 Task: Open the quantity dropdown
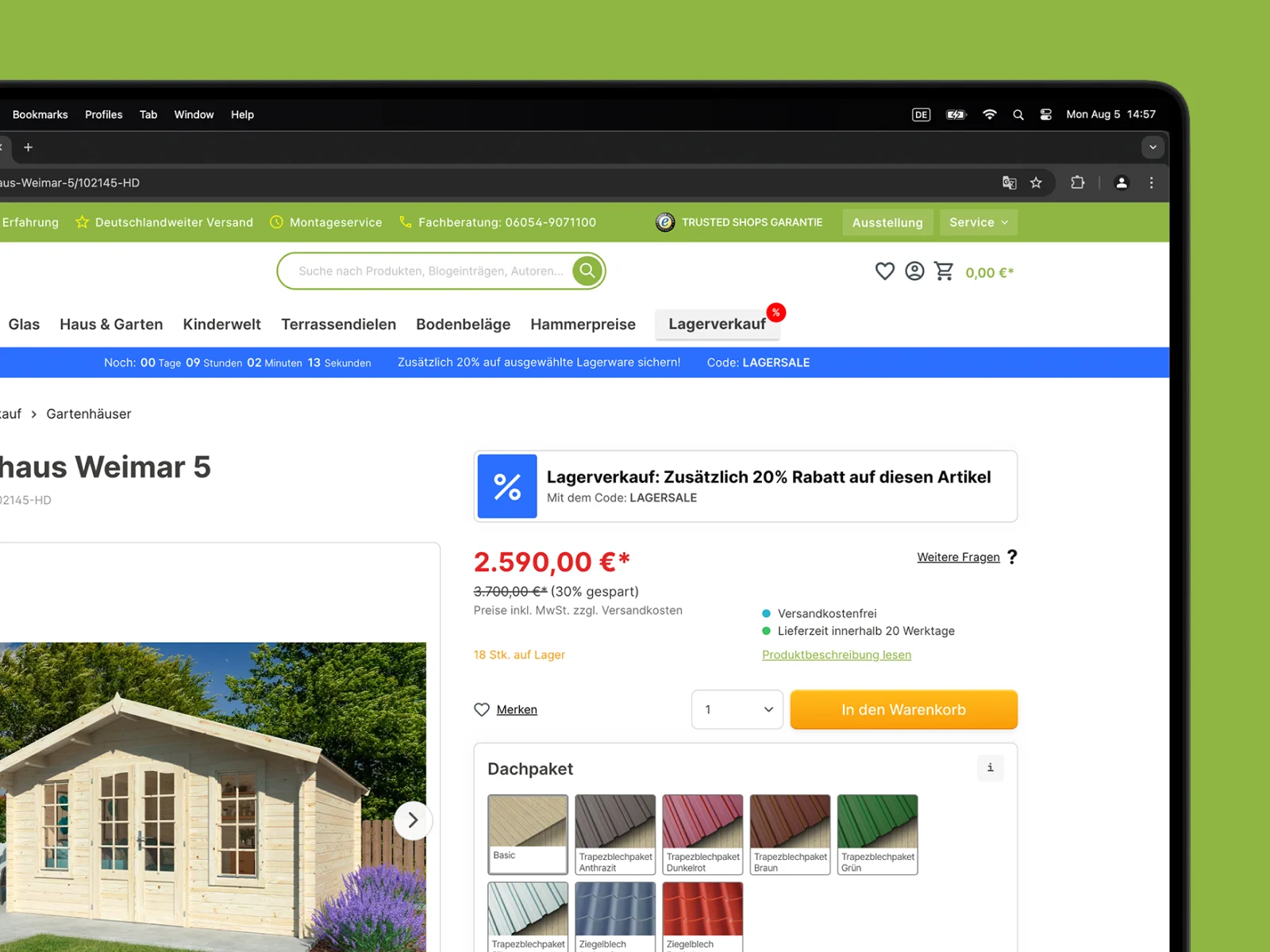click(737, 709)
